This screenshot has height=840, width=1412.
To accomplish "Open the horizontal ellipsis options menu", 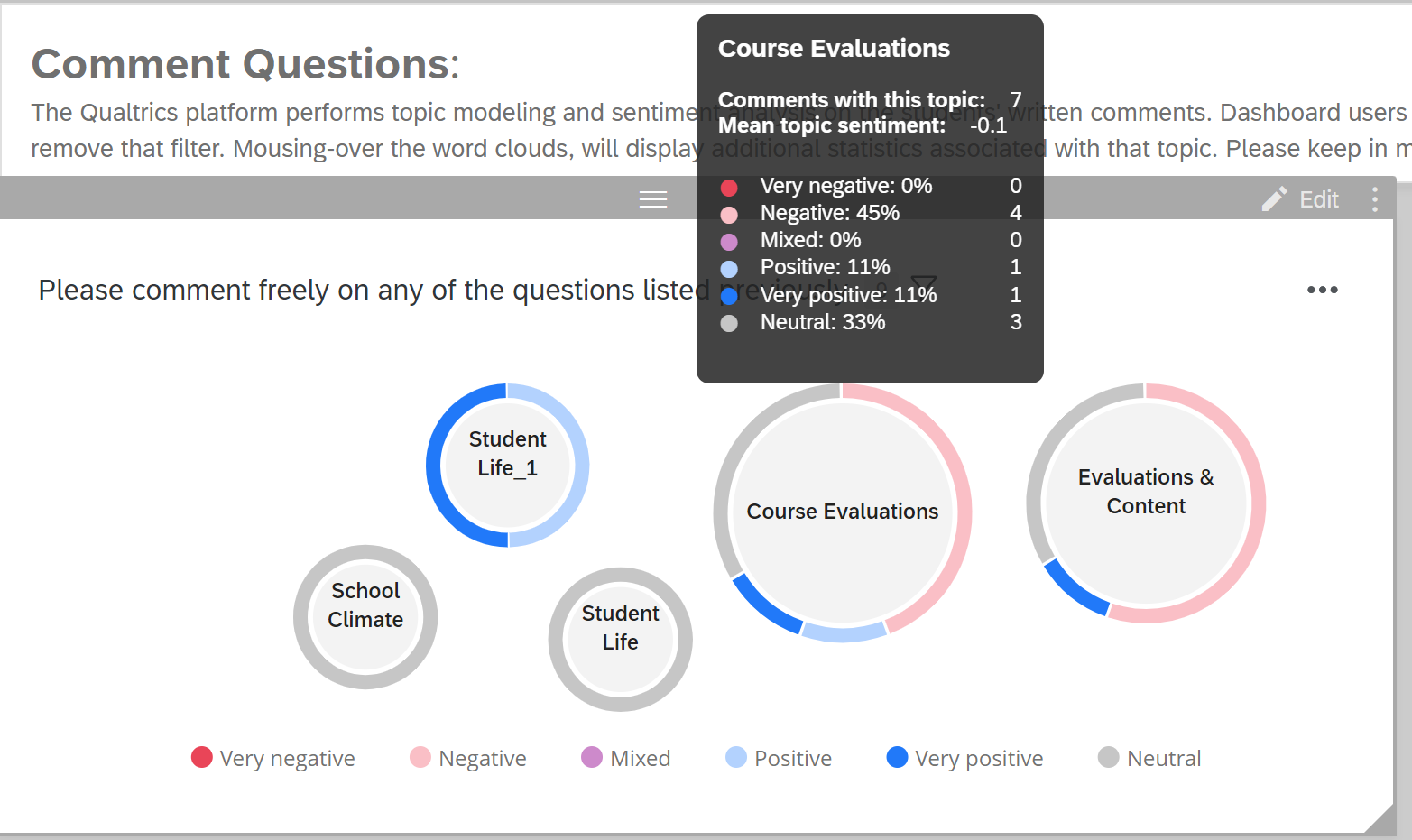I will [1322, 290].
